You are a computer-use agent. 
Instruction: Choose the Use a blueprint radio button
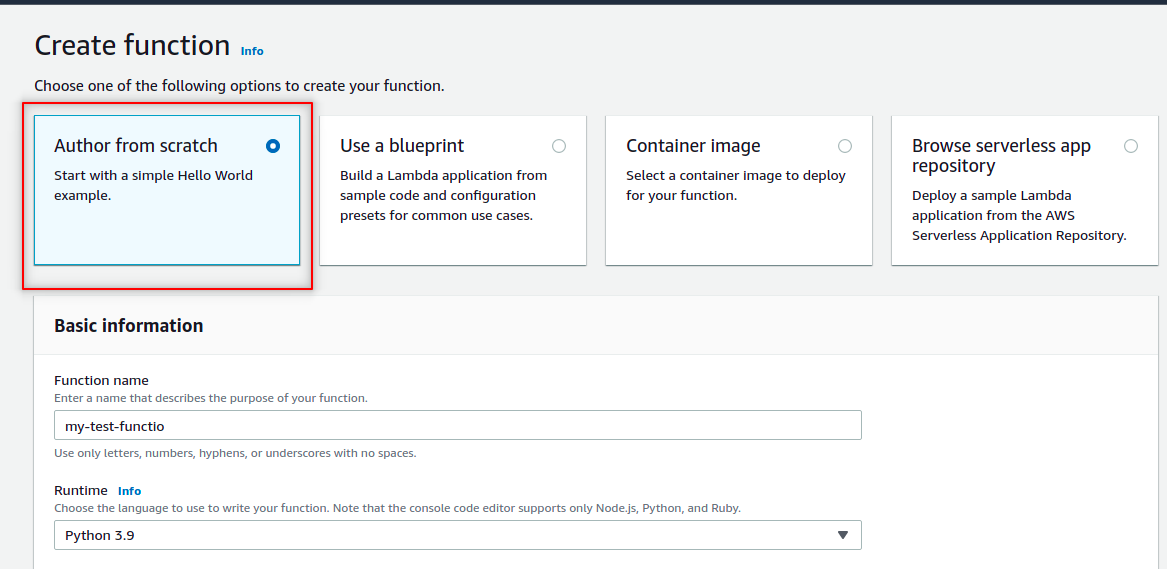(559, 146)
